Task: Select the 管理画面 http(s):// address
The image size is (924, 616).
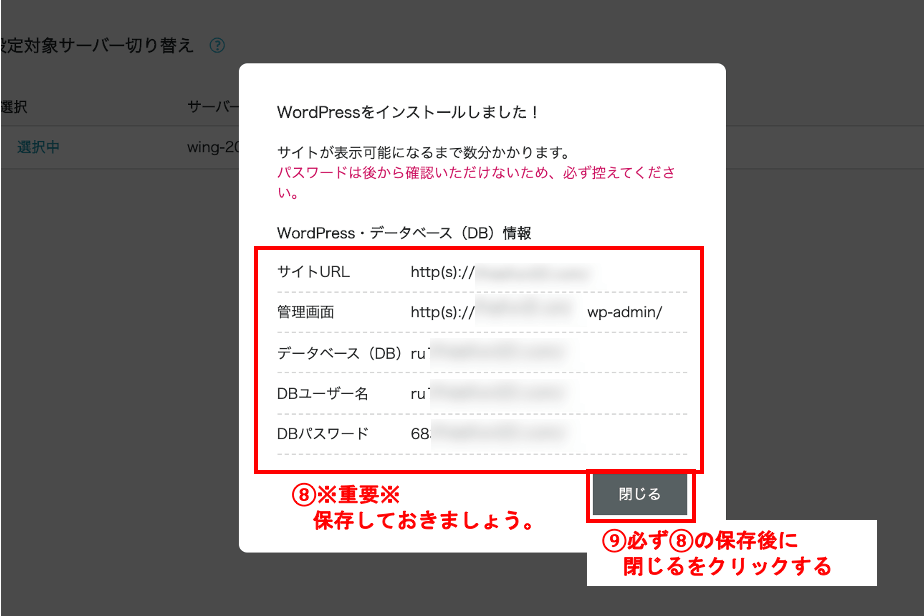Action: [x=536, y=312]
